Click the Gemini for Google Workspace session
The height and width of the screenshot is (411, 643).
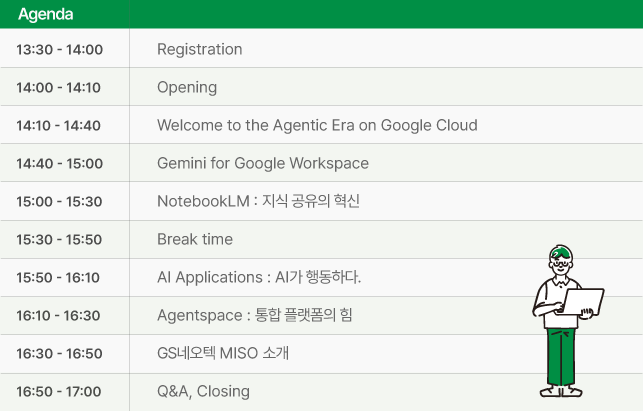263,163
